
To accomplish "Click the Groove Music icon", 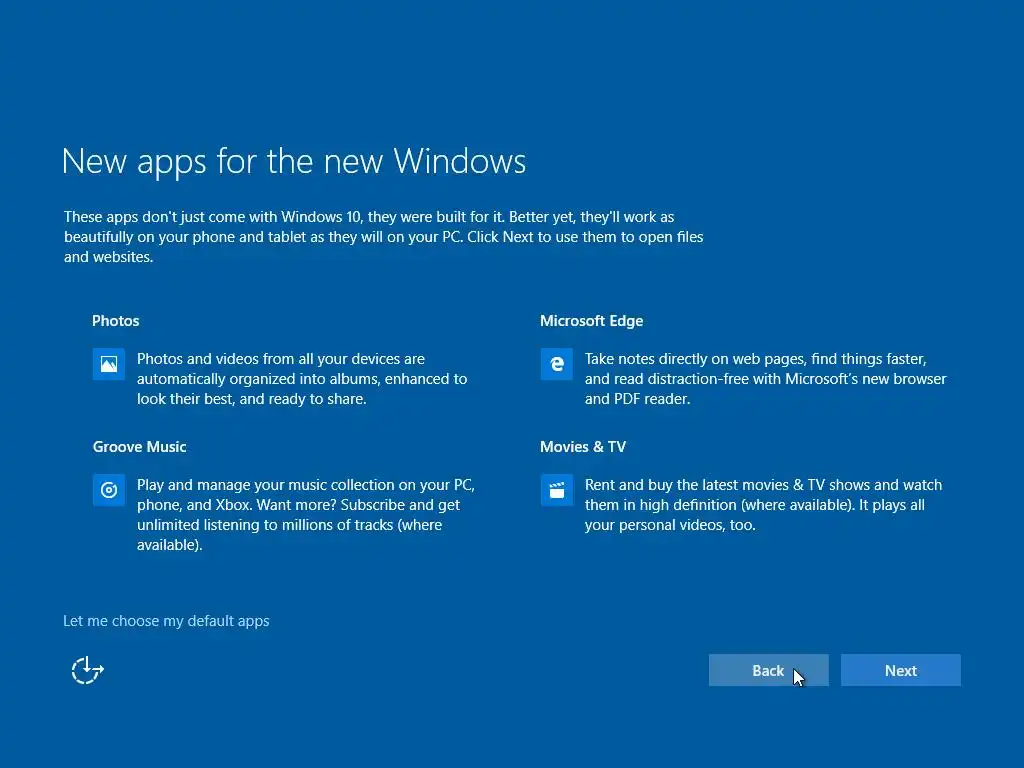I will tap(108, 490).
